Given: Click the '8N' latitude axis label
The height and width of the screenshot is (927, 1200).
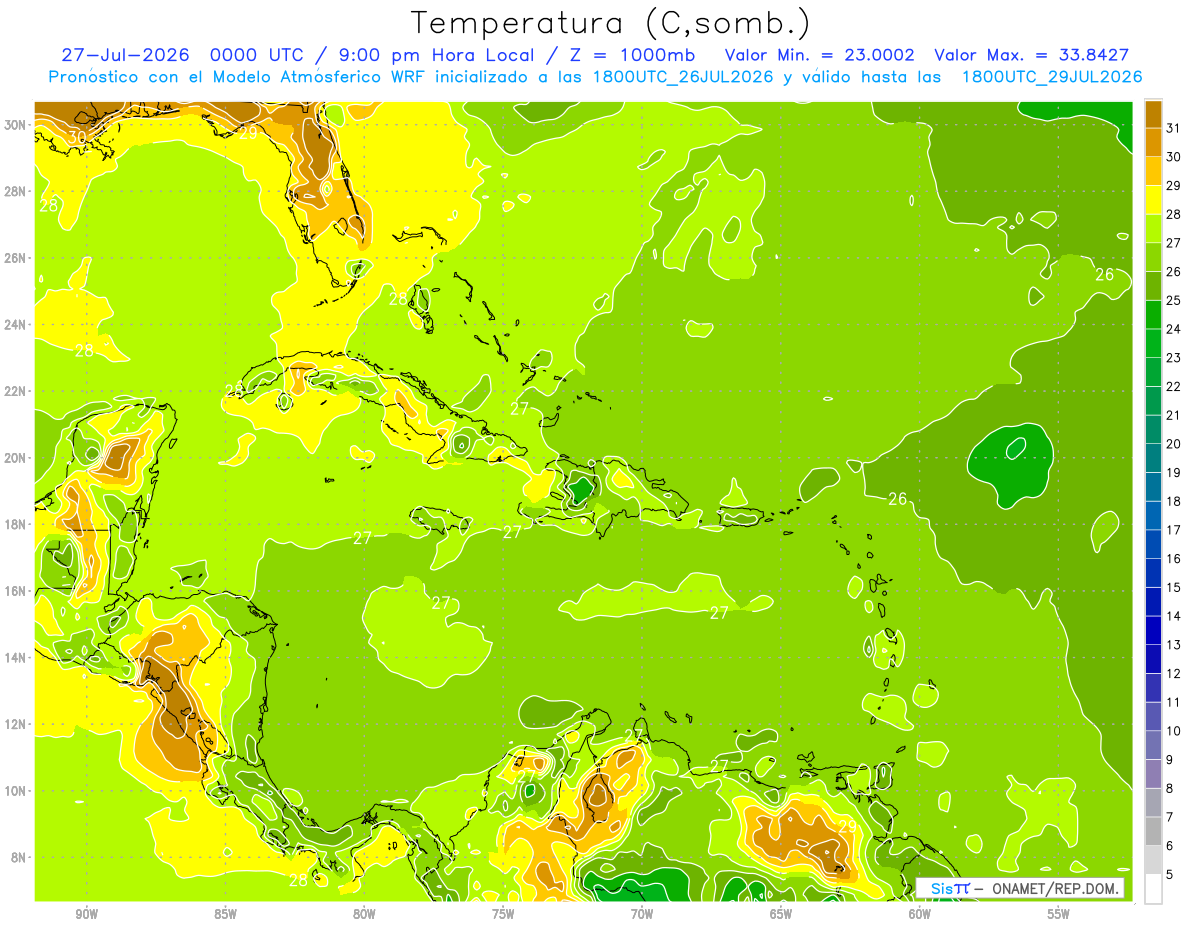Looking at the screenshot, I should point(20,858).
